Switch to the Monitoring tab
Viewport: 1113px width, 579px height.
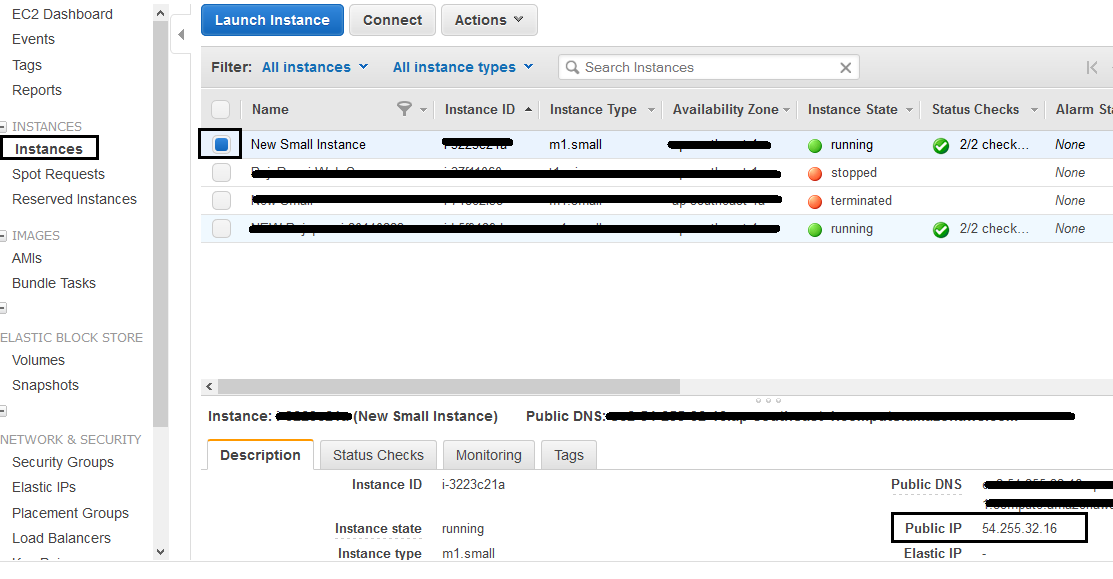pos(488,455)
